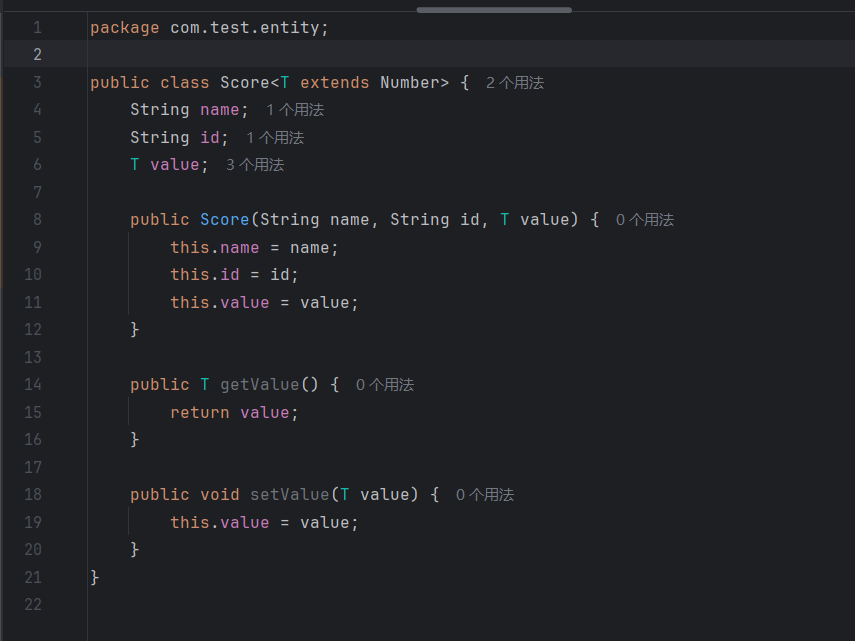Click the closing brace on line 16
Image resolution: width=855 pixels, height=641 pixels.
click(x=135, y=440)
